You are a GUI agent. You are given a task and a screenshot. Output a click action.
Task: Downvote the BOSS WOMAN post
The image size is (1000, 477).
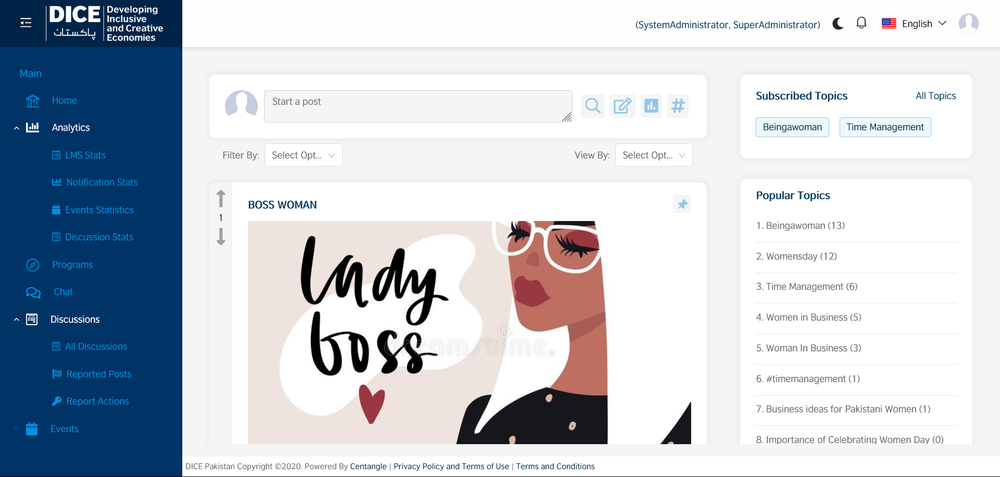click(x=221, y=237)
